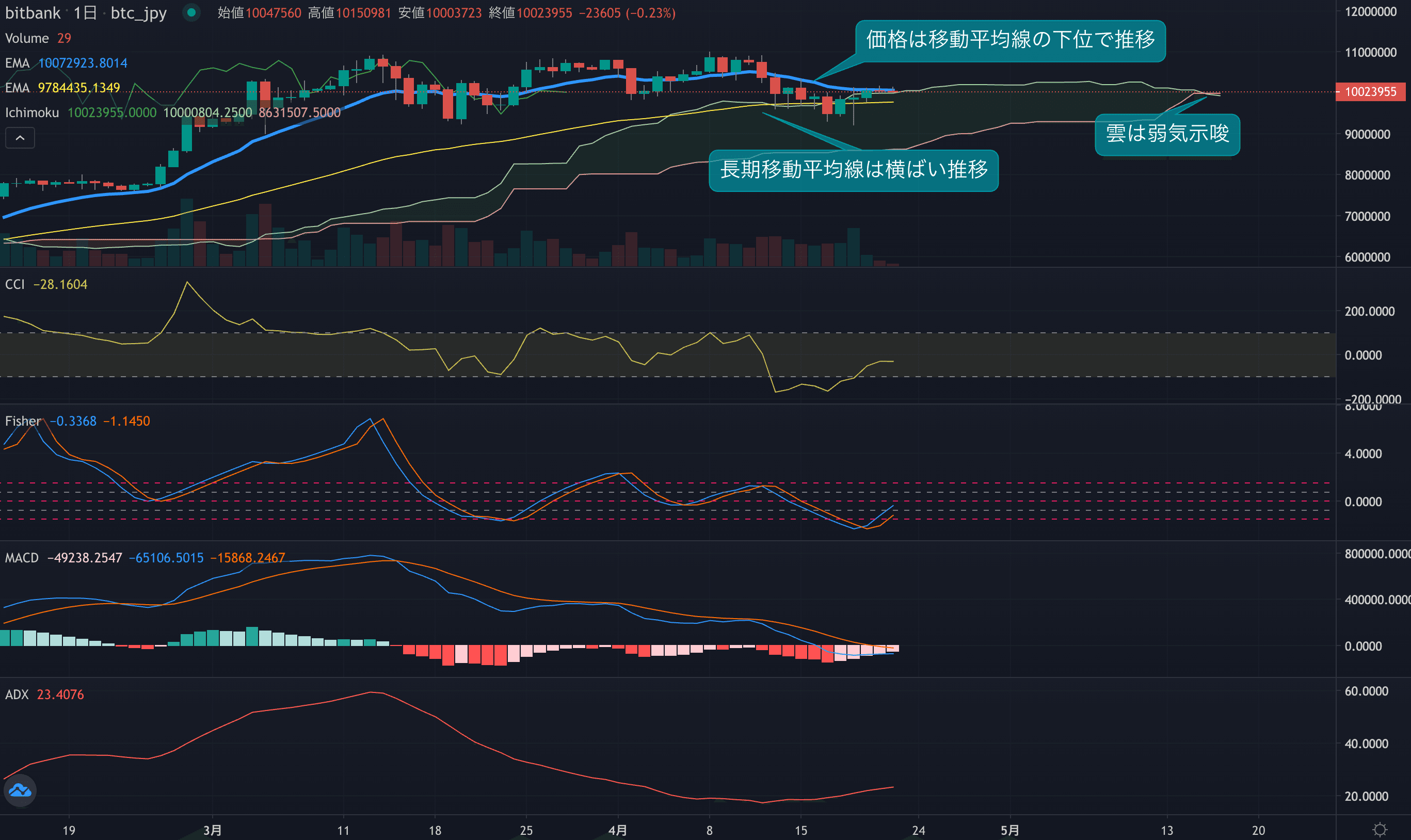Collapse the indicator legend with the chevron button
Screen dimensions: 1411x840
point(20,138)
